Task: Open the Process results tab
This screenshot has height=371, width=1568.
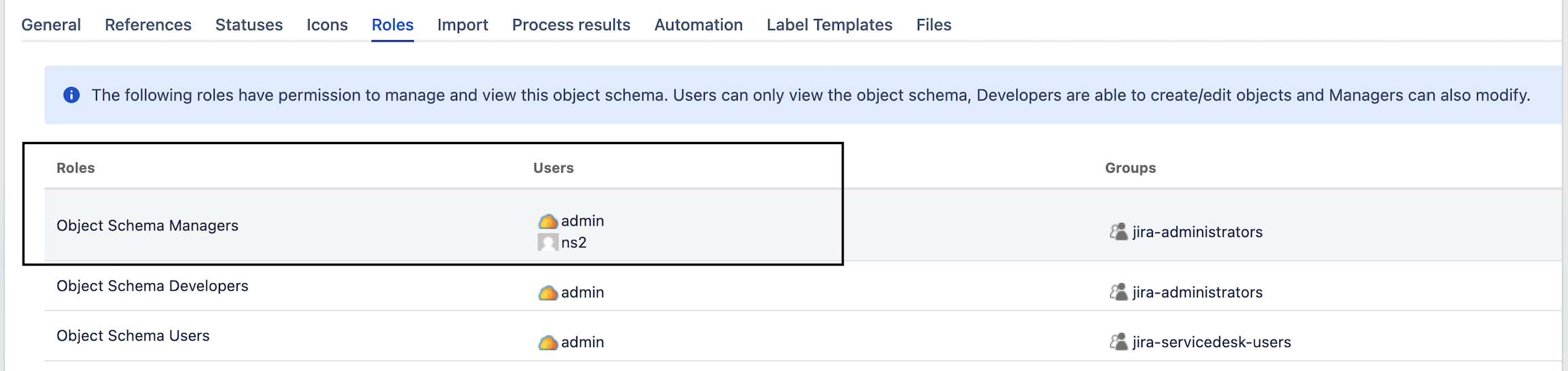Action: pyautogui.click(x=571, y=24)
